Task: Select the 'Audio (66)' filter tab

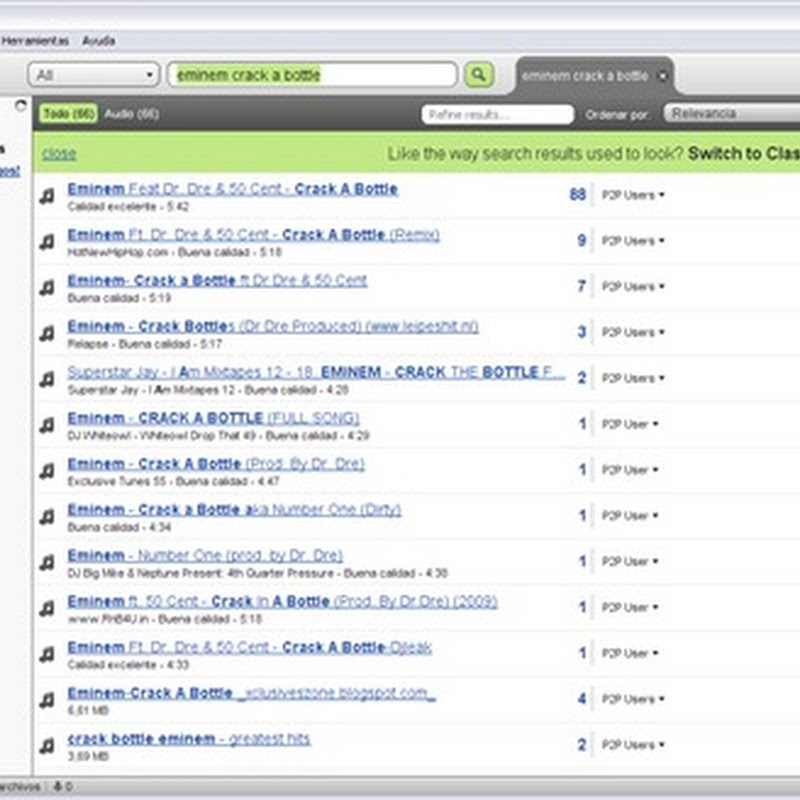Action: (132, 114)
